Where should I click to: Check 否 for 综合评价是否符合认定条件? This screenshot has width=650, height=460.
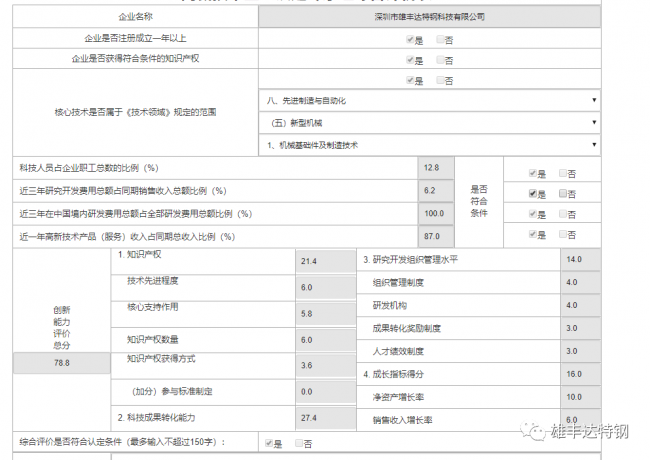tap(298, 443)
